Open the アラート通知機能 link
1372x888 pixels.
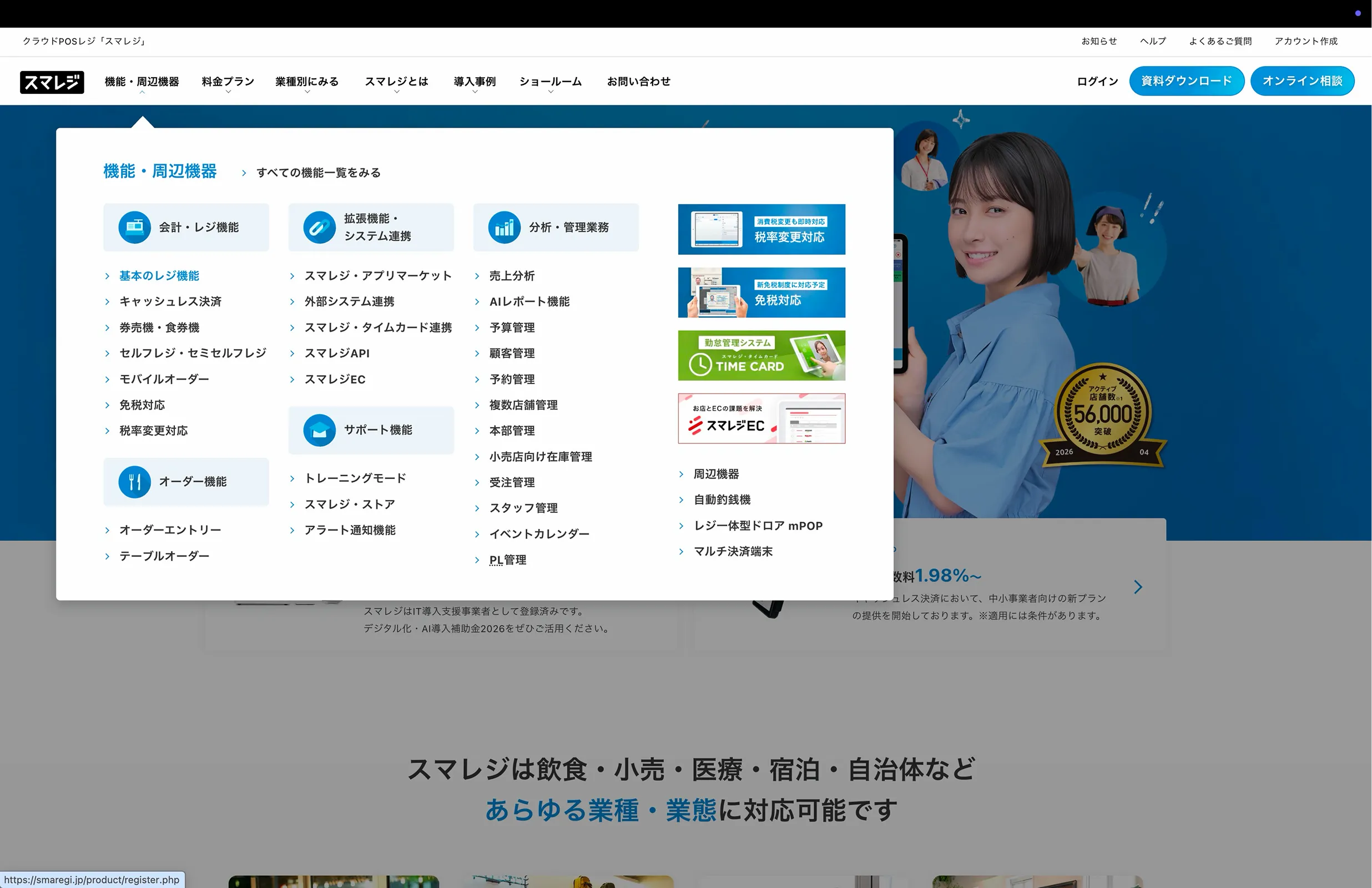350,530
